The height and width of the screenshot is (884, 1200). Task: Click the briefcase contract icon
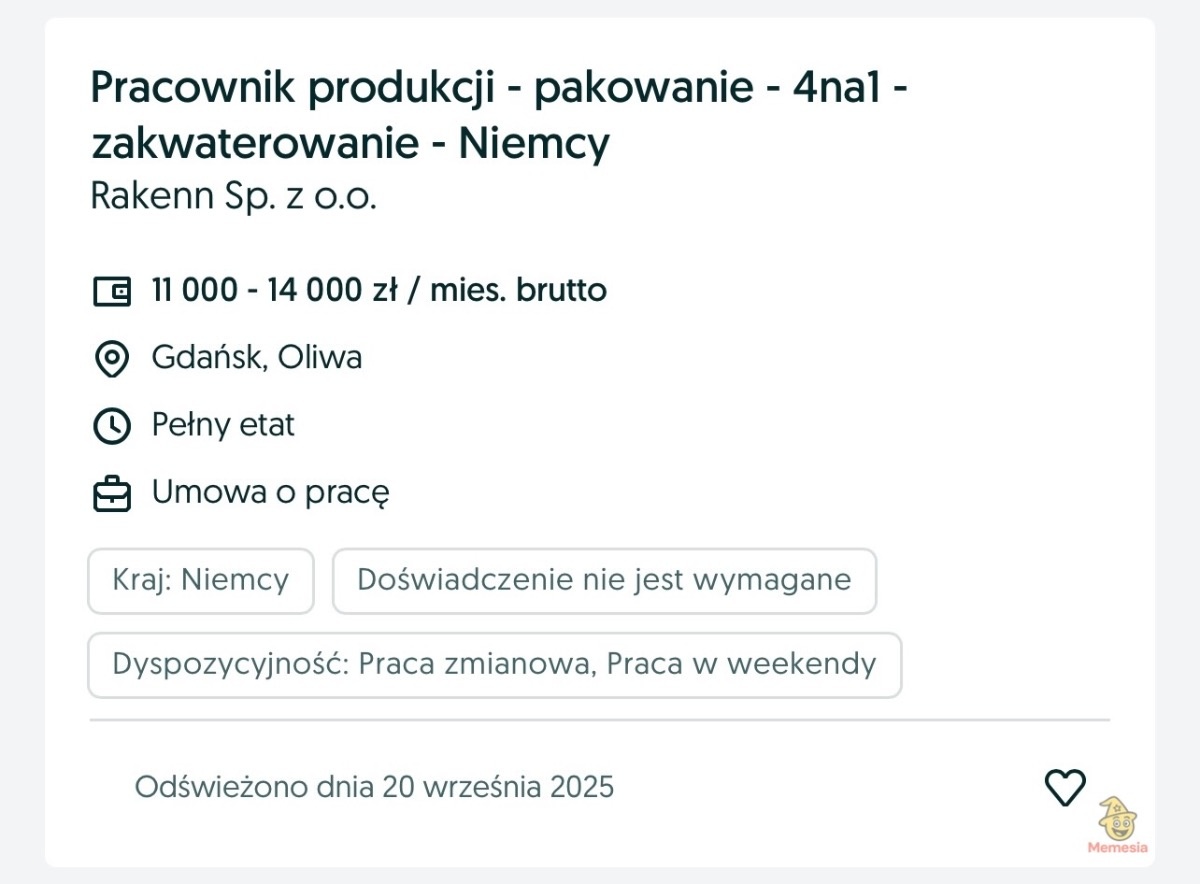pyautogui.click(x=111, y=494)
